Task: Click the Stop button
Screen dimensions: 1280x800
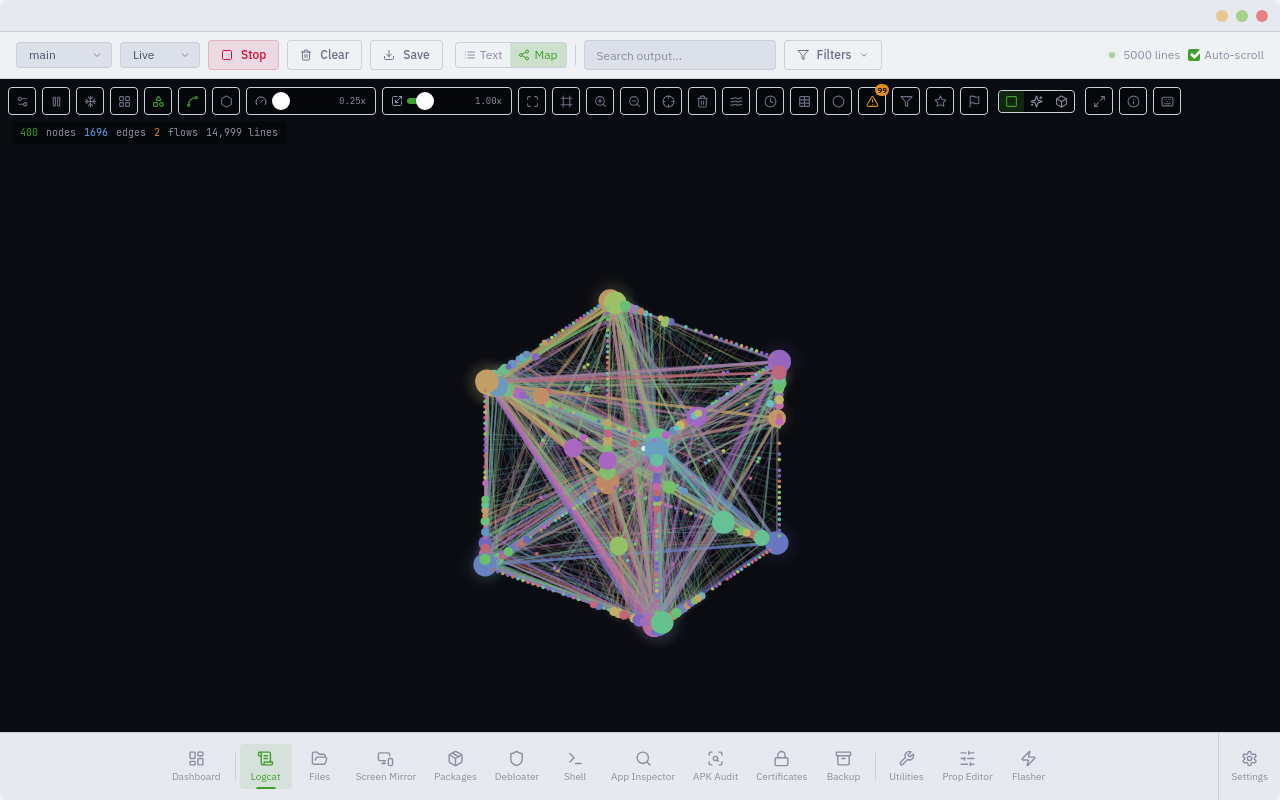Action: click(x=243, y=55)
